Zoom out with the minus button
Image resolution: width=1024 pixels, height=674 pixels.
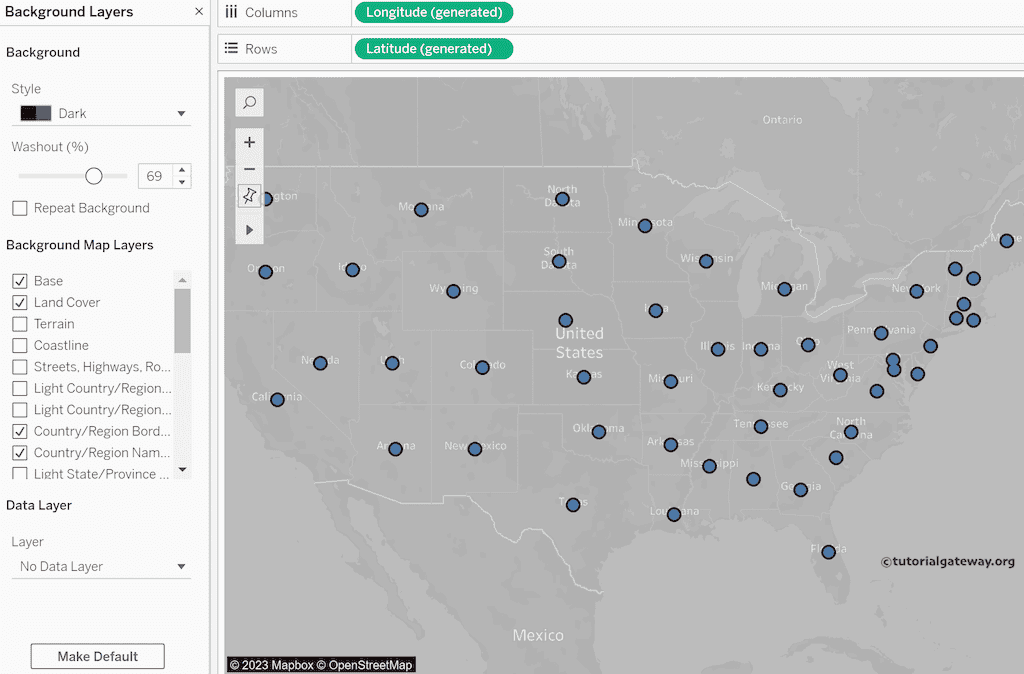249,169
